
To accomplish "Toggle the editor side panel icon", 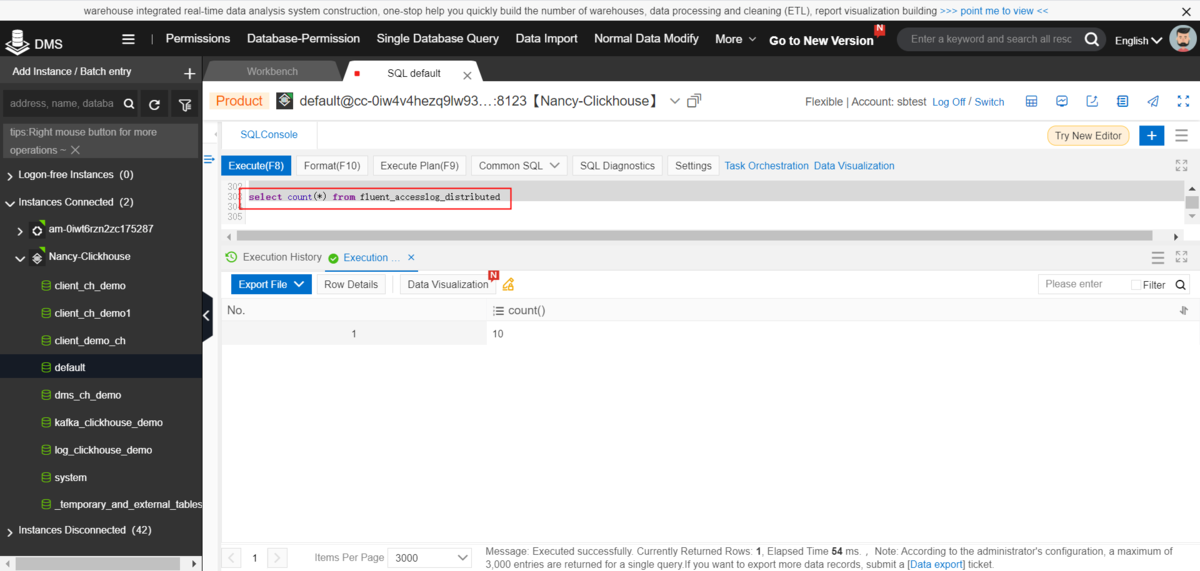I will (209, 160).
